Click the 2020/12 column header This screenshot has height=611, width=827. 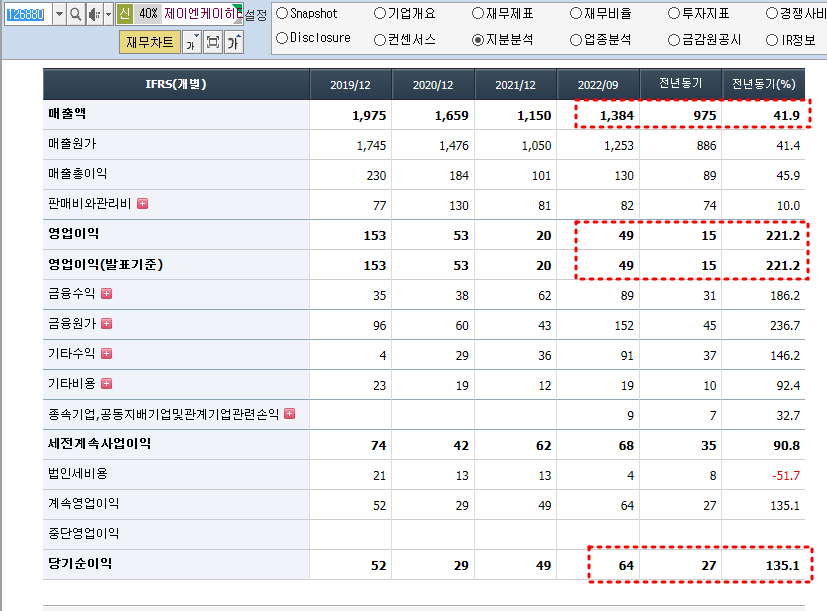pos(433,84)
